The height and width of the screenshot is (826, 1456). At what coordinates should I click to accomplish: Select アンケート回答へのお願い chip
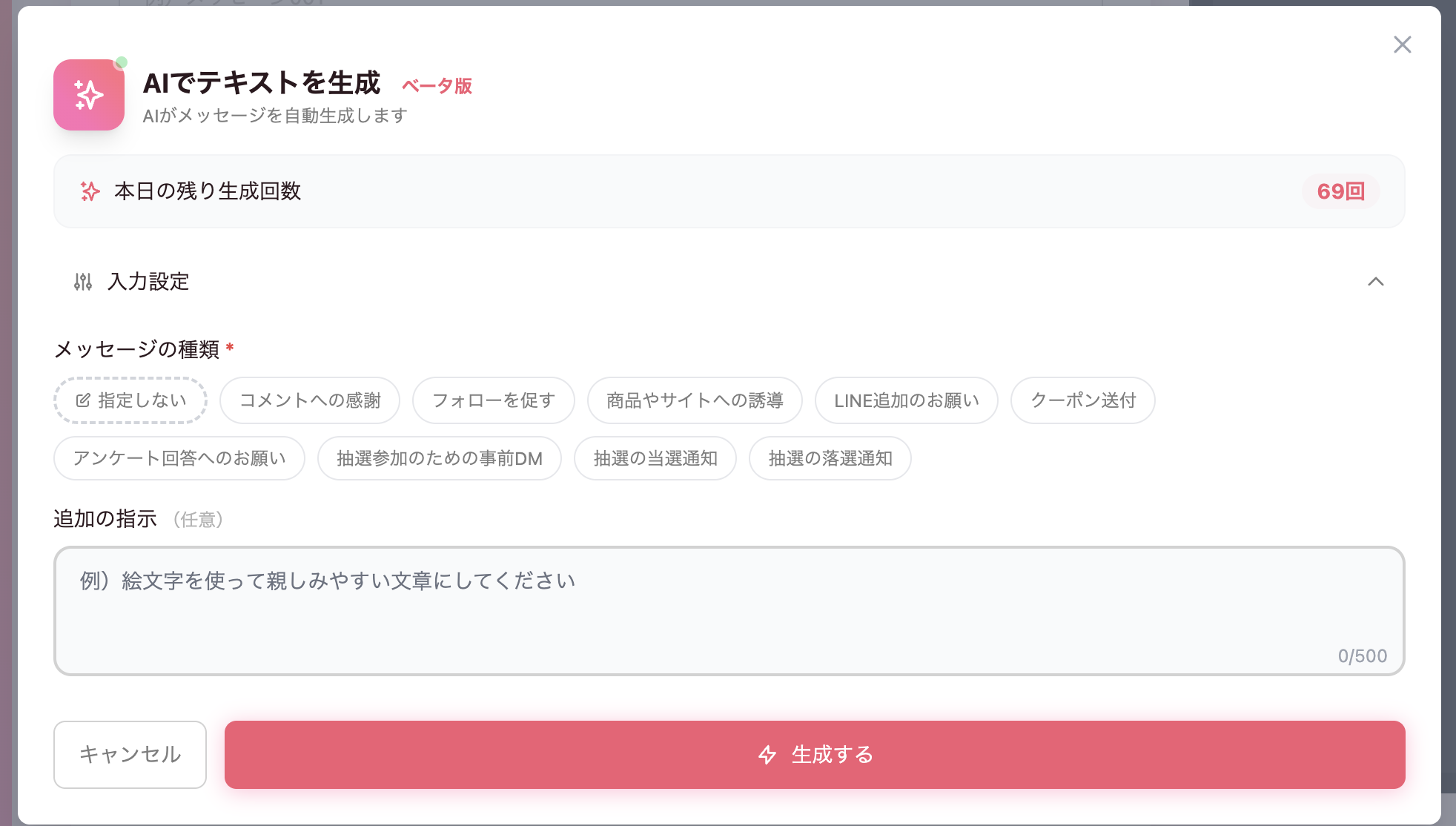[x=179, y=458]
